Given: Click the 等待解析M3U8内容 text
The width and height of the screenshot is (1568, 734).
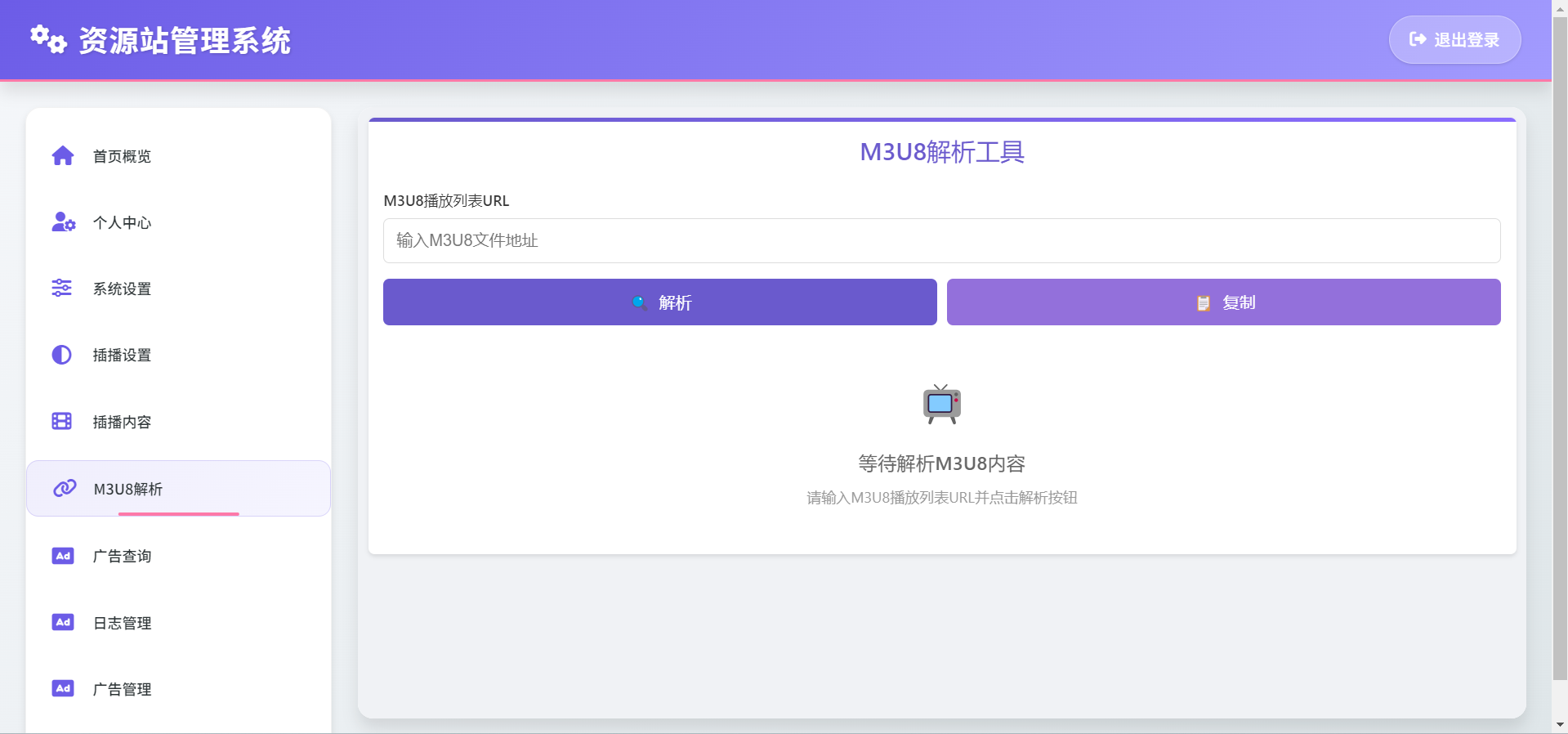Looking at the screenshot, I should (x=942, y=463).
